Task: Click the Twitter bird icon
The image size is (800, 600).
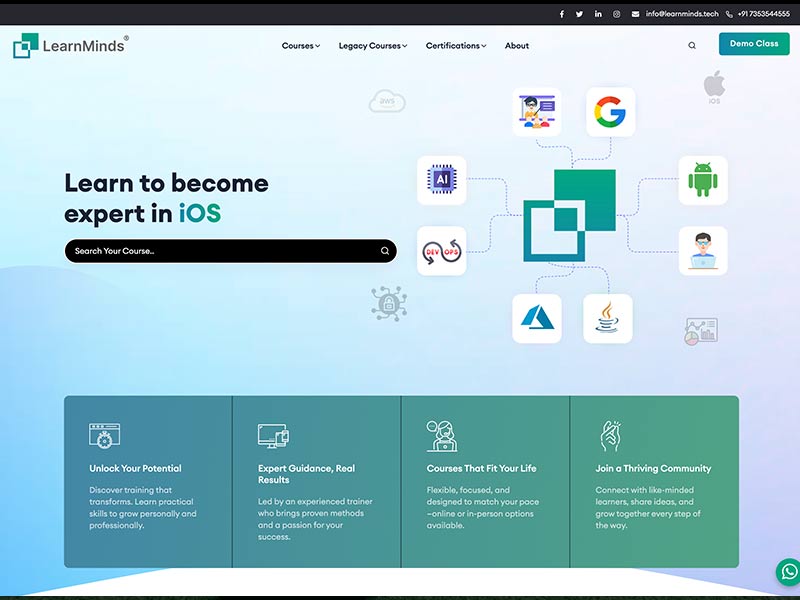Action: tap(579, 14)
